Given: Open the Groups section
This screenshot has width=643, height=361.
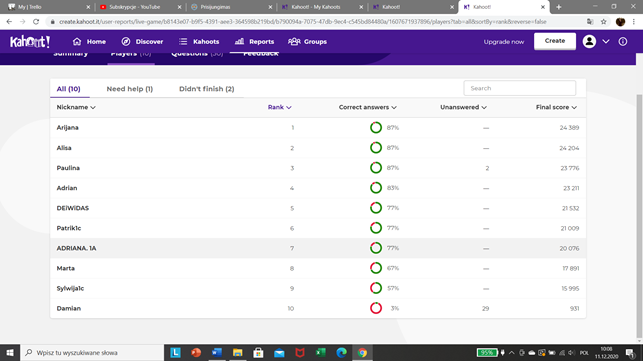Looking at the screenshot, I should tap(308, 41).
